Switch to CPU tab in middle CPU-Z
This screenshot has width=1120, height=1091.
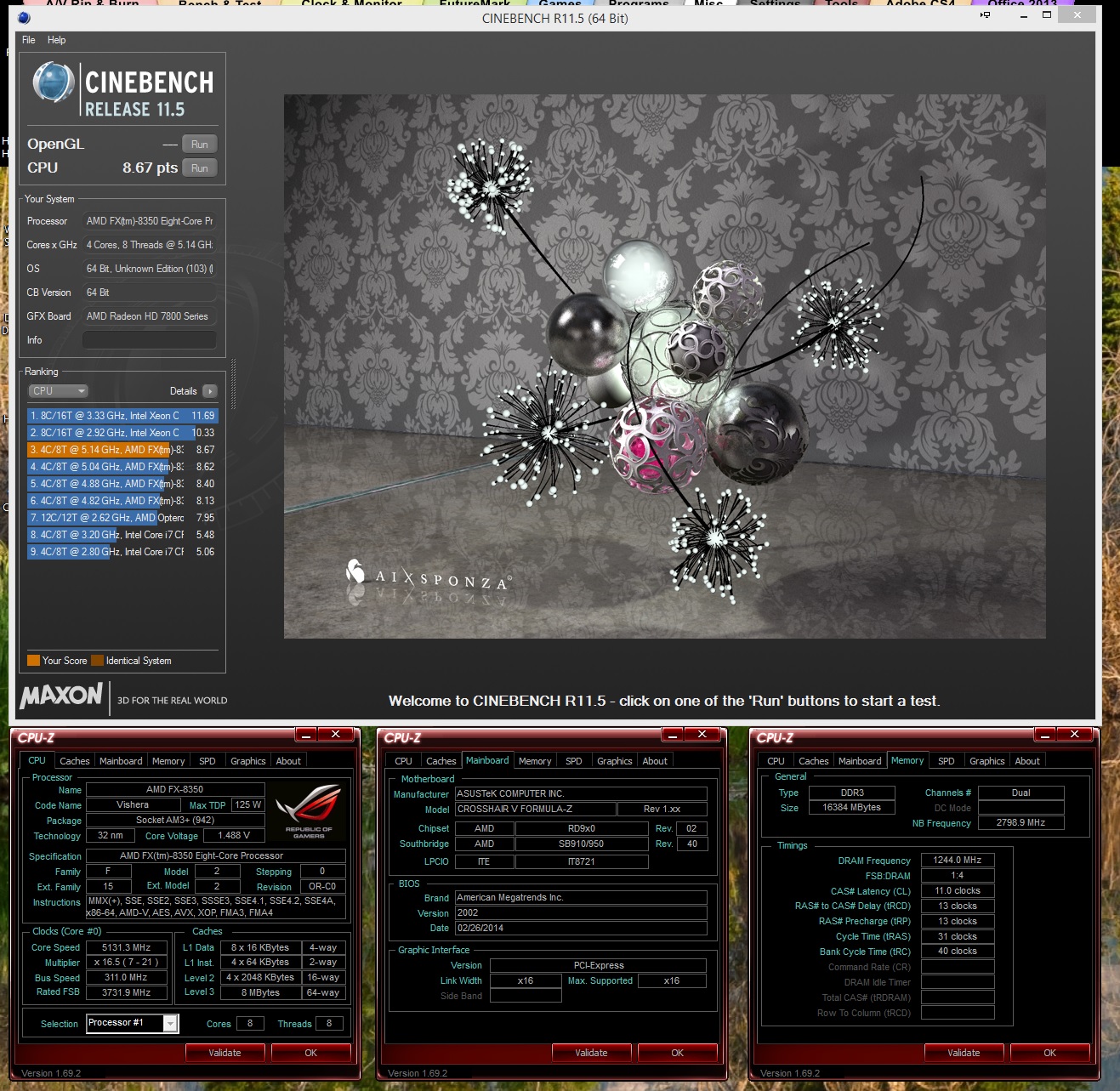coord(404,761)
